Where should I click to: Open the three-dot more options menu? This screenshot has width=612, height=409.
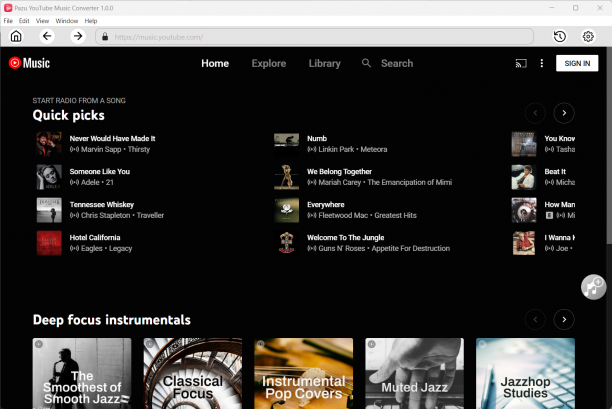[x=541, y=63]
